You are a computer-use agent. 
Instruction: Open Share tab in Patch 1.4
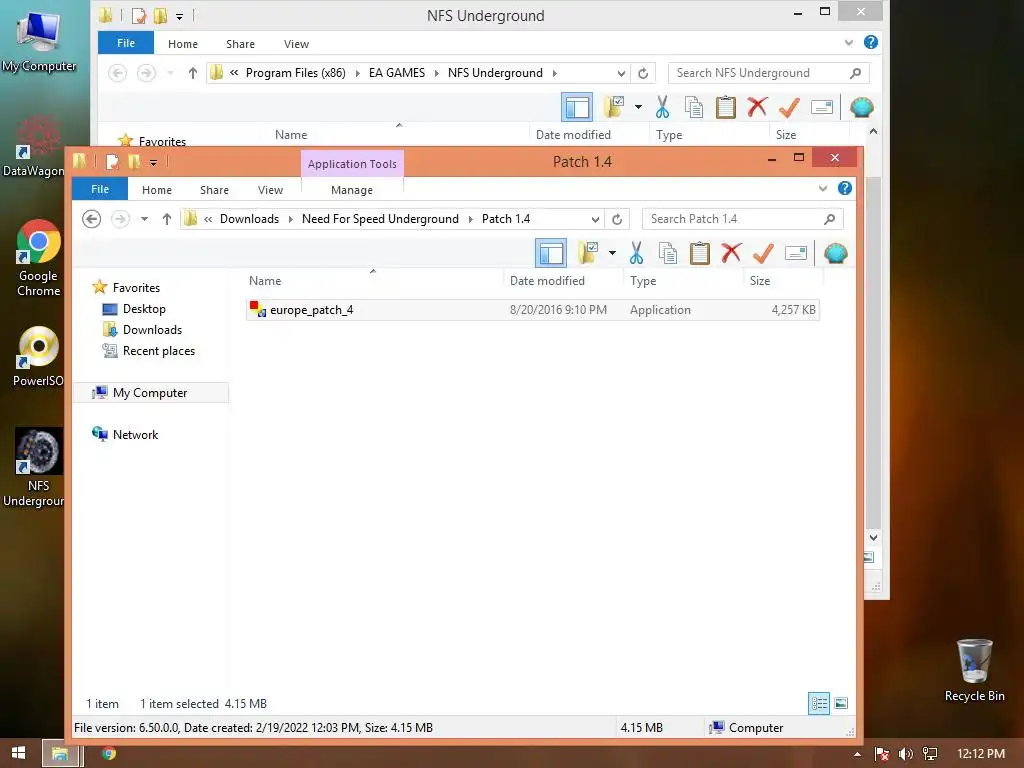click(214, 190)
